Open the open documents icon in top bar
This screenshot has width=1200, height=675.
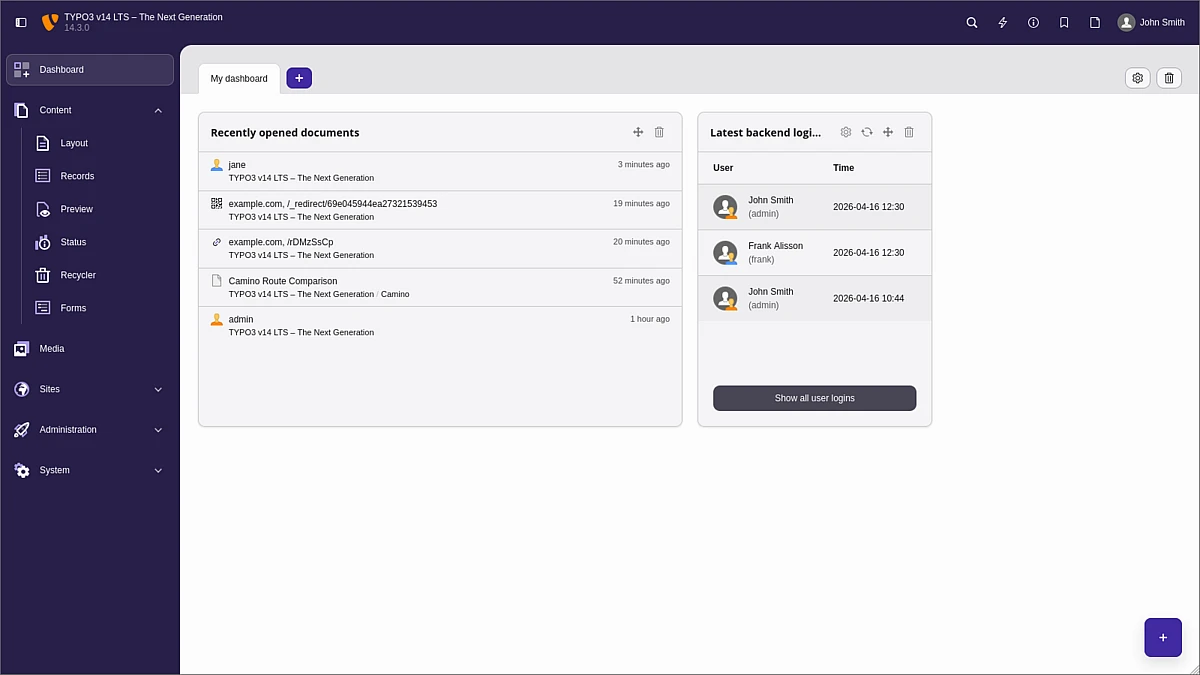coord(1095,22)
